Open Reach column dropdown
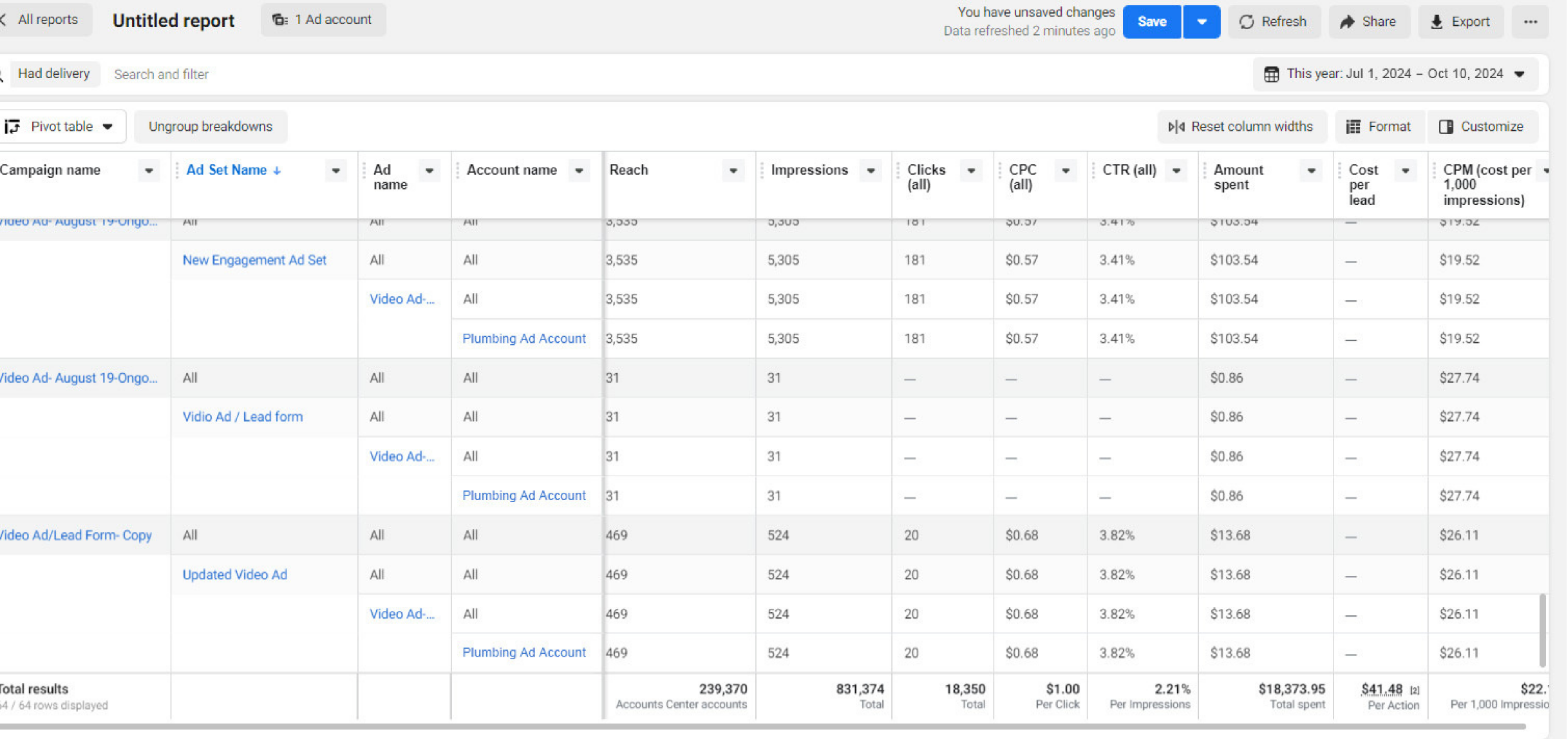 pyautogui.click(x=733, y=171)
